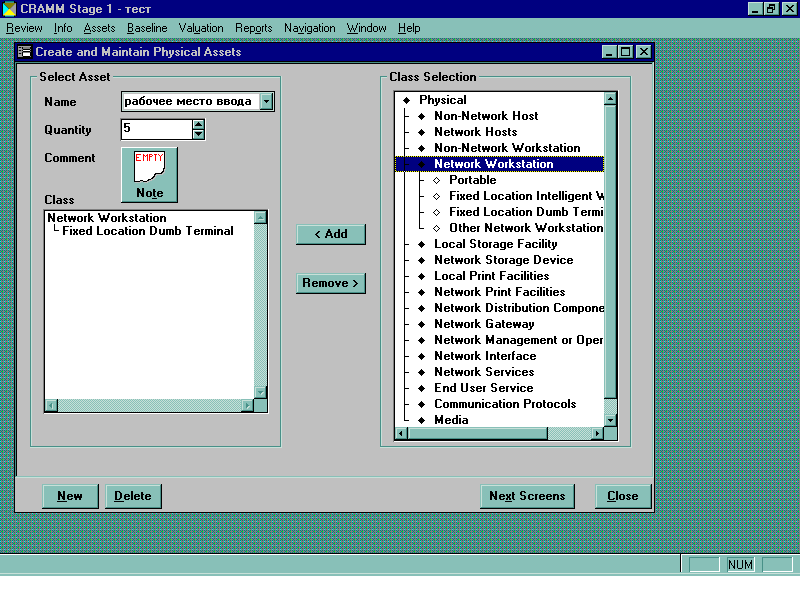The height and width of the screenshot is (600, 800).
Task: Click the Class Selection horizontal scrollbar thumb
Action: [478, 434]
